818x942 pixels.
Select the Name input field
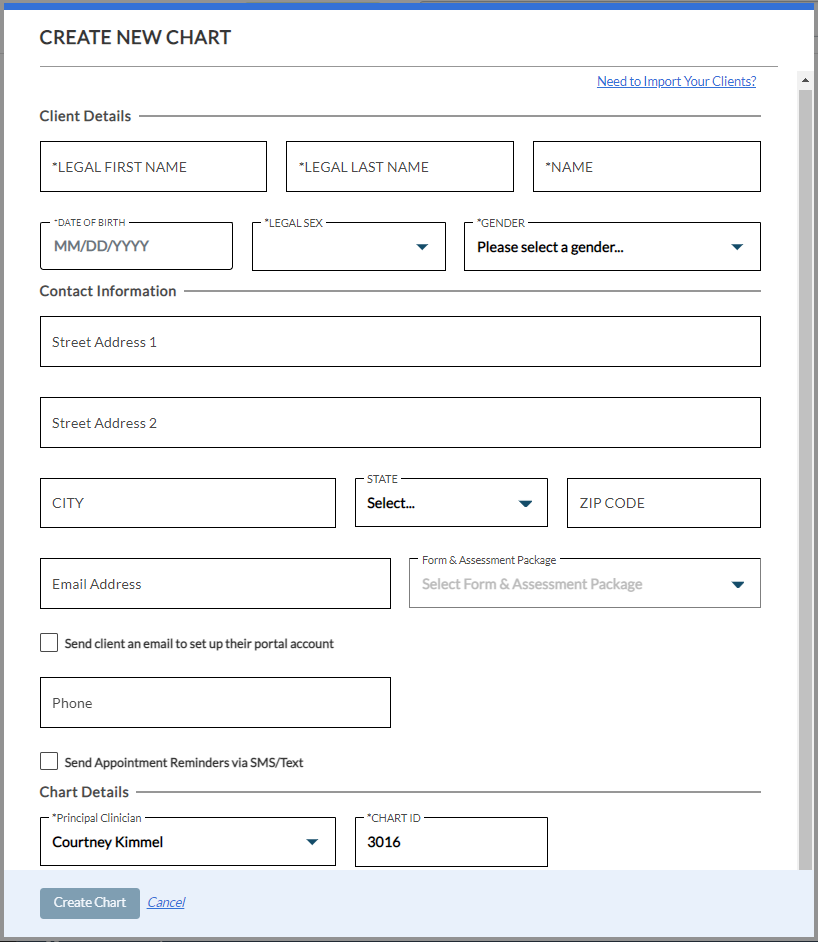647,166
